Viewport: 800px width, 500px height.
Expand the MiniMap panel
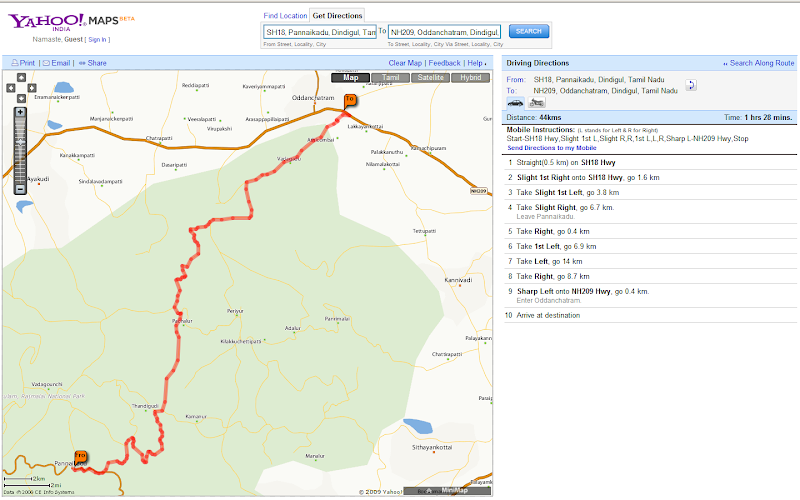447,491
